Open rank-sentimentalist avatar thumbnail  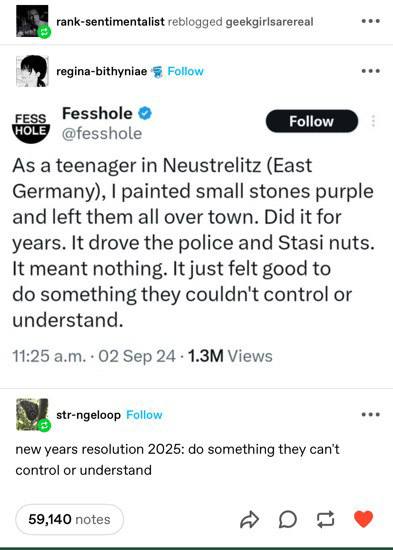(x=32, y=21)
